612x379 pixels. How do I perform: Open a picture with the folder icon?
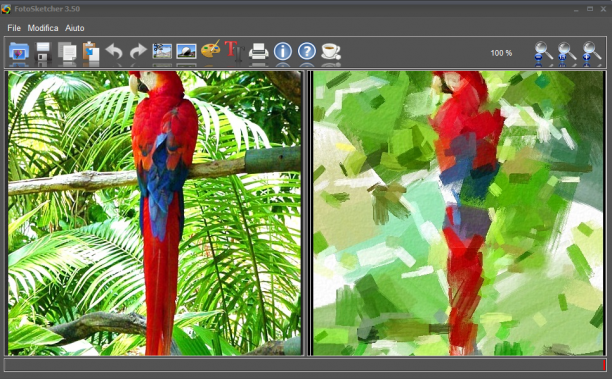(x=19, y=52)
